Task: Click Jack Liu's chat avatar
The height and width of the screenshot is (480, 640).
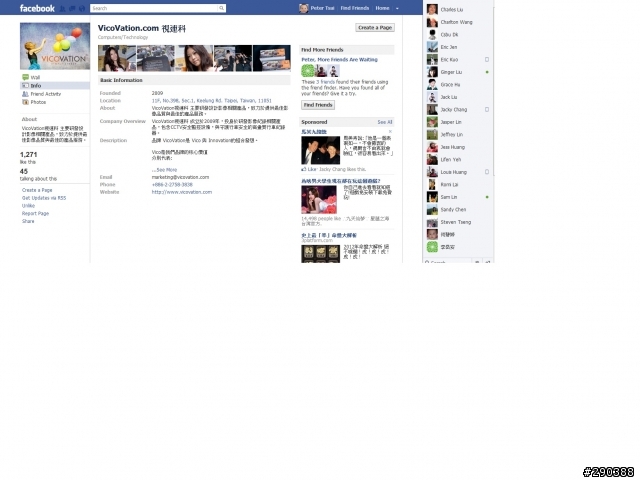Action: [x=432, y=97]
